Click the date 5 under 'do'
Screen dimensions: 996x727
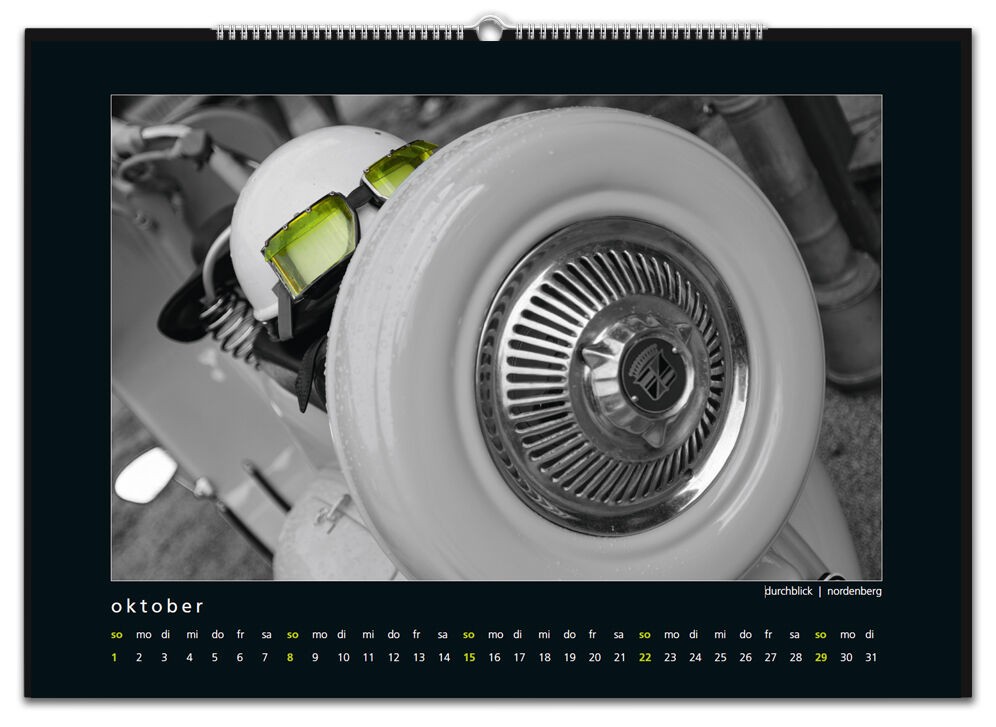214,657
